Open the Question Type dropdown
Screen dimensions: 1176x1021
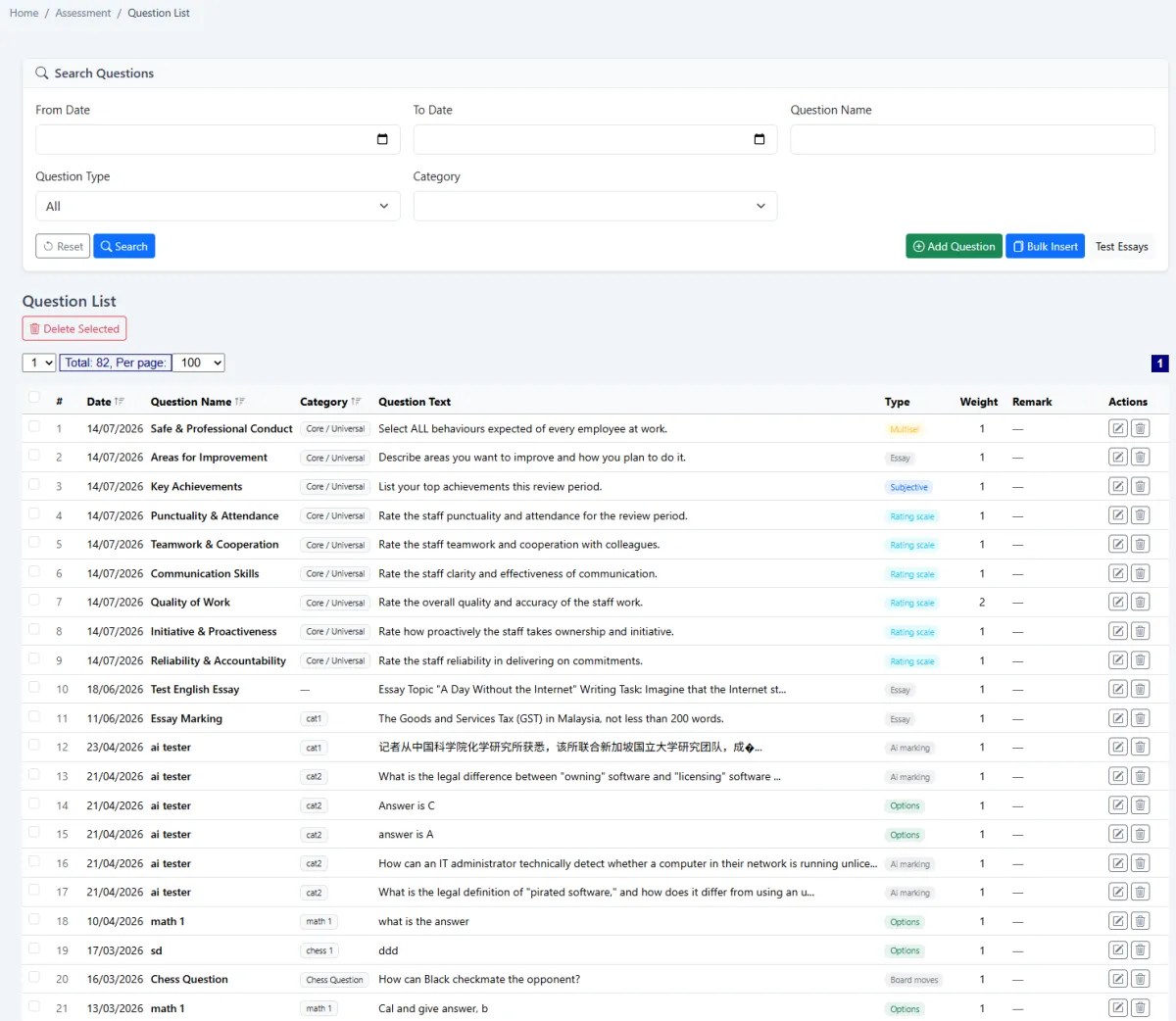pos(218,206)
